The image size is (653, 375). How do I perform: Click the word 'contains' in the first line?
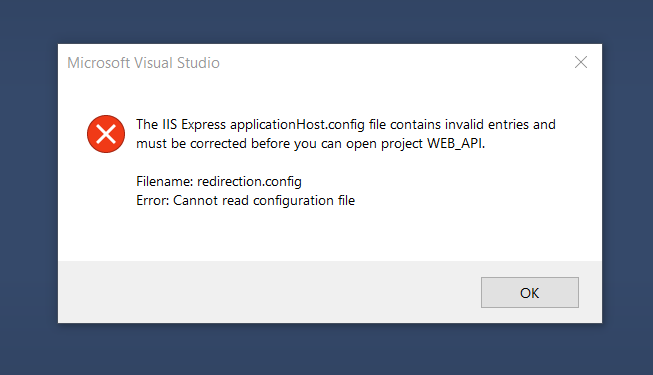[415, 125]
